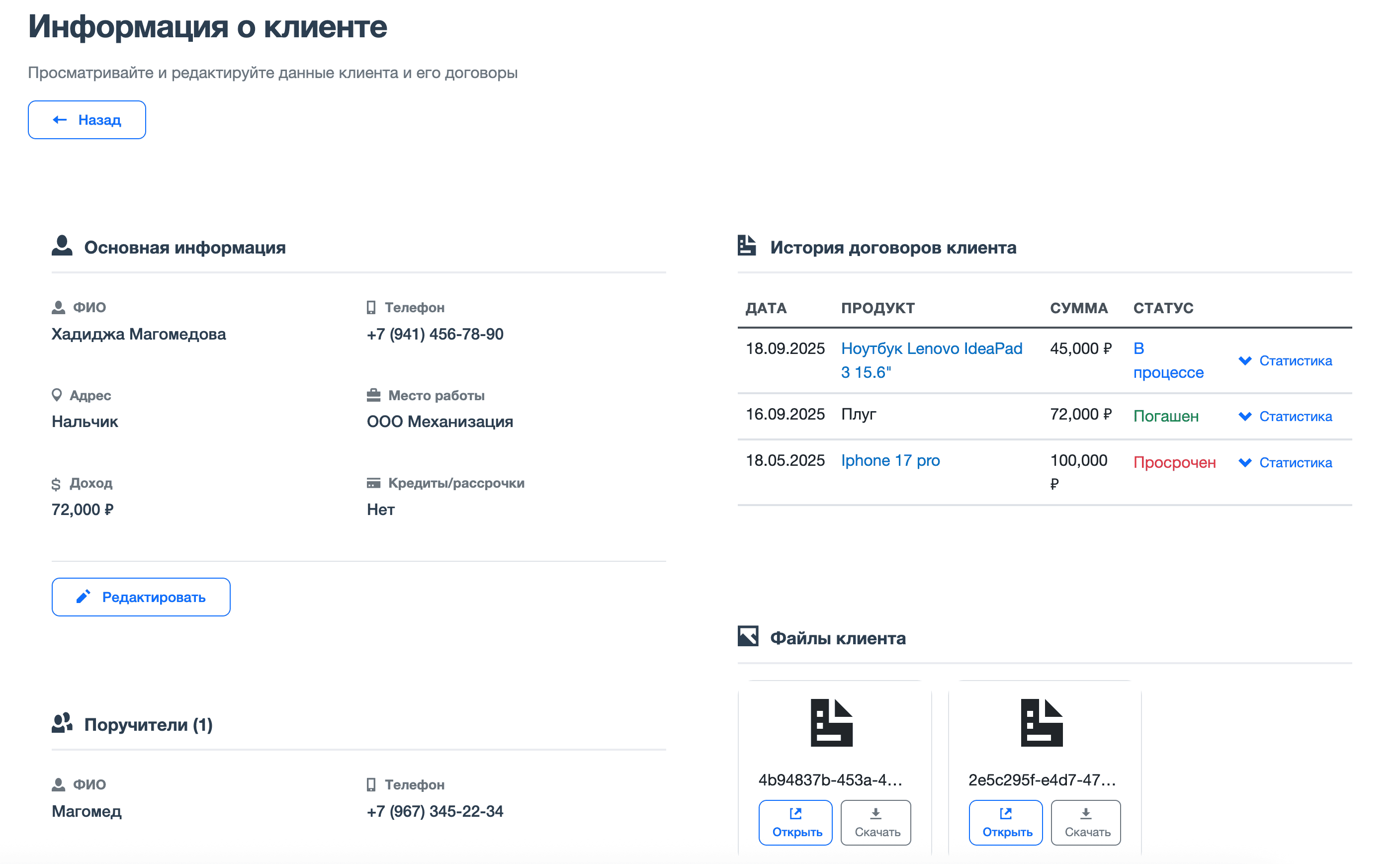Viewport: 1400px width, 864px height.
Task: Click the В процессе status link
Action: 1167,360
